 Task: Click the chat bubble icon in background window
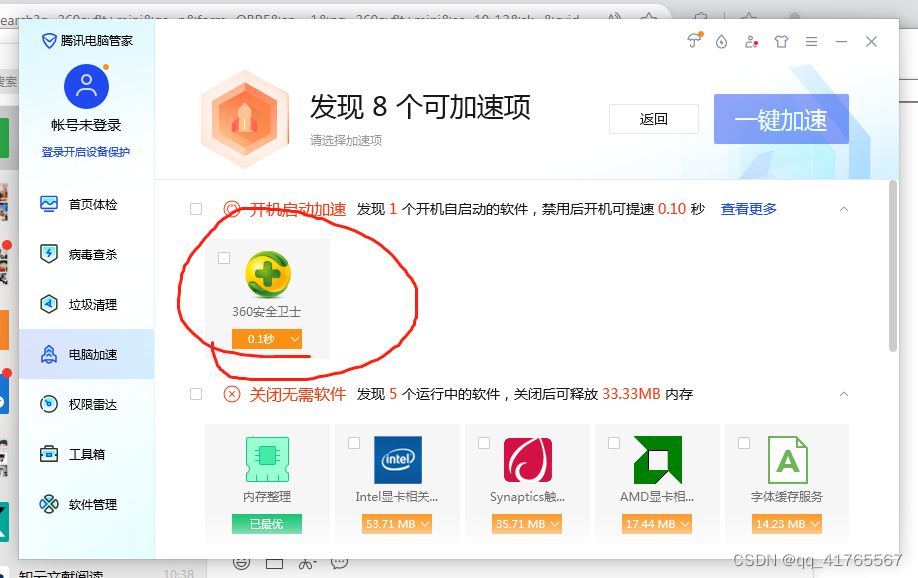340,563
